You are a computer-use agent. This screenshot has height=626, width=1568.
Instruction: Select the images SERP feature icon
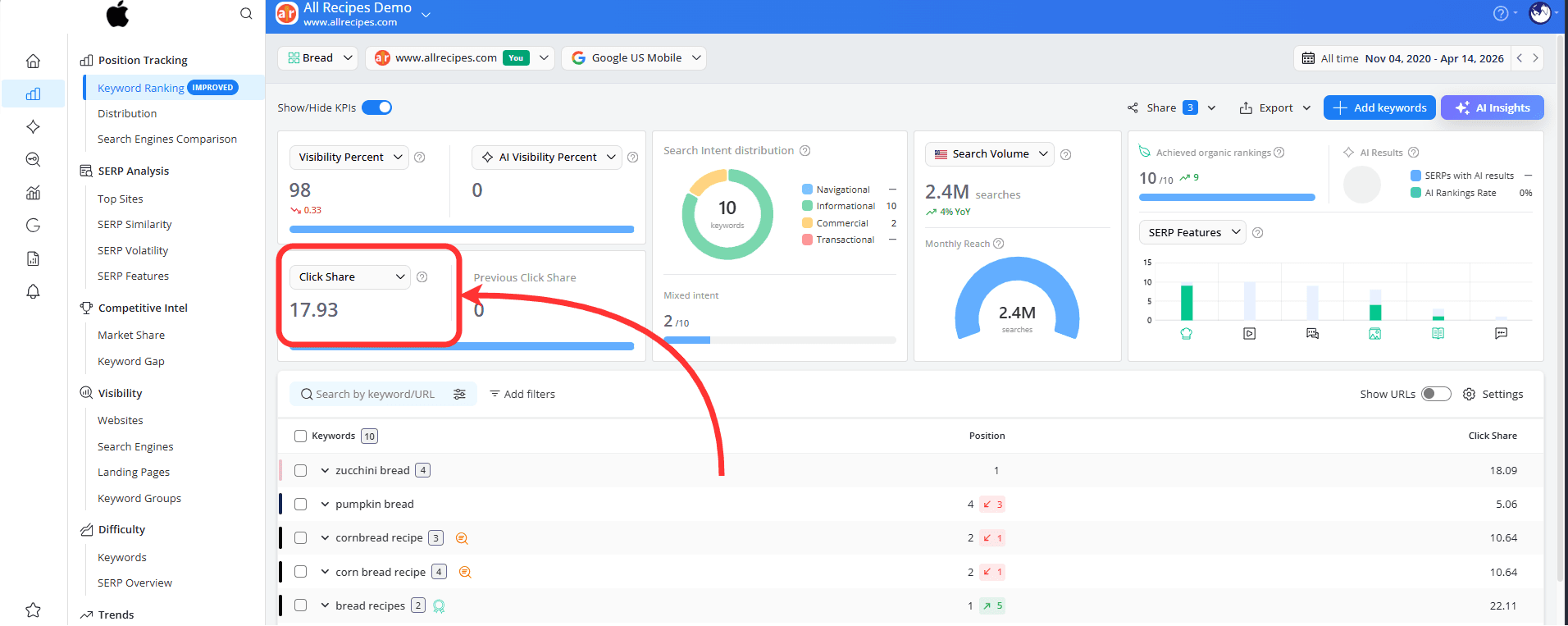(1375, 333)
